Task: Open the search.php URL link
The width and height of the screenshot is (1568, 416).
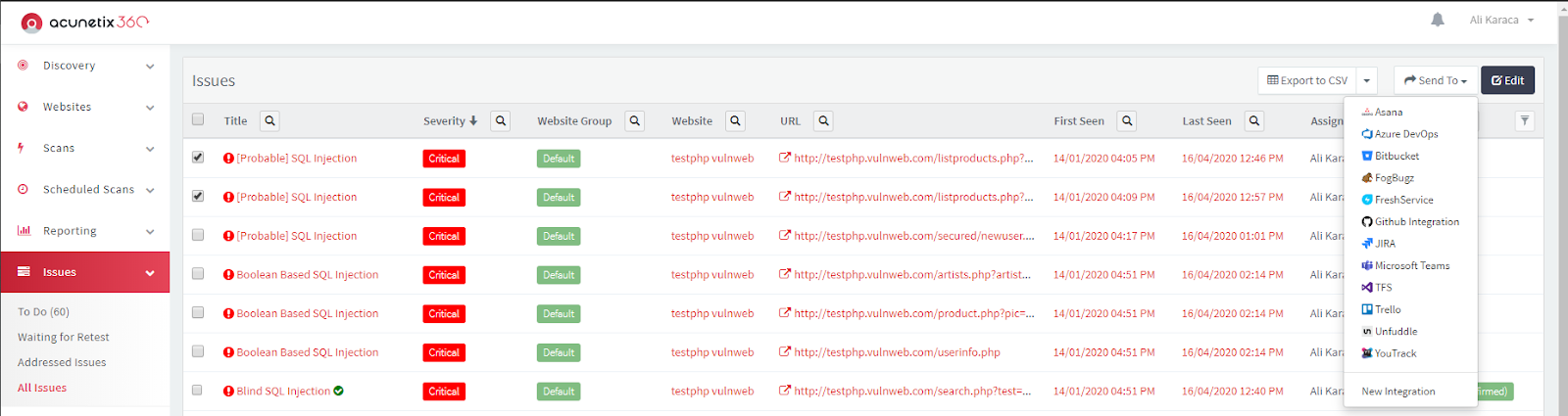Action: pos(912,391)
